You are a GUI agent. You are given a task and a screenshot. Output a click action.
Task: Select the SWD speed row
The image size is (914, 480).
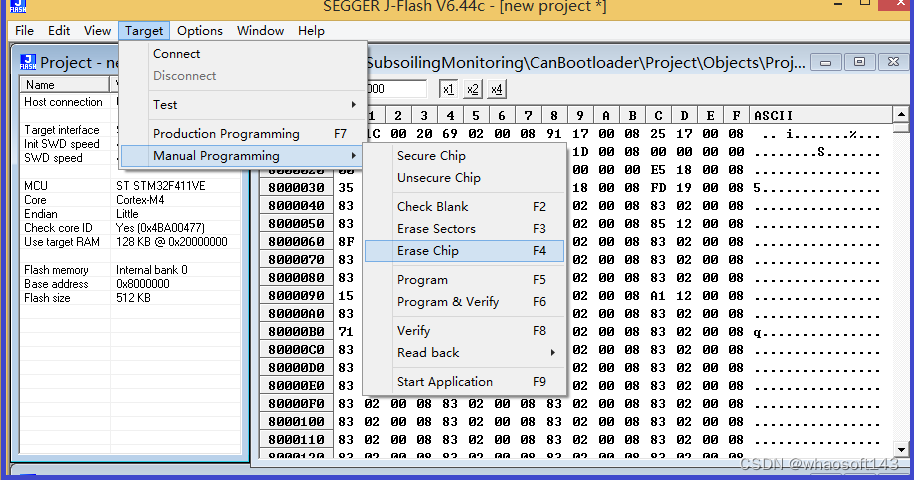tap(129, 158)
